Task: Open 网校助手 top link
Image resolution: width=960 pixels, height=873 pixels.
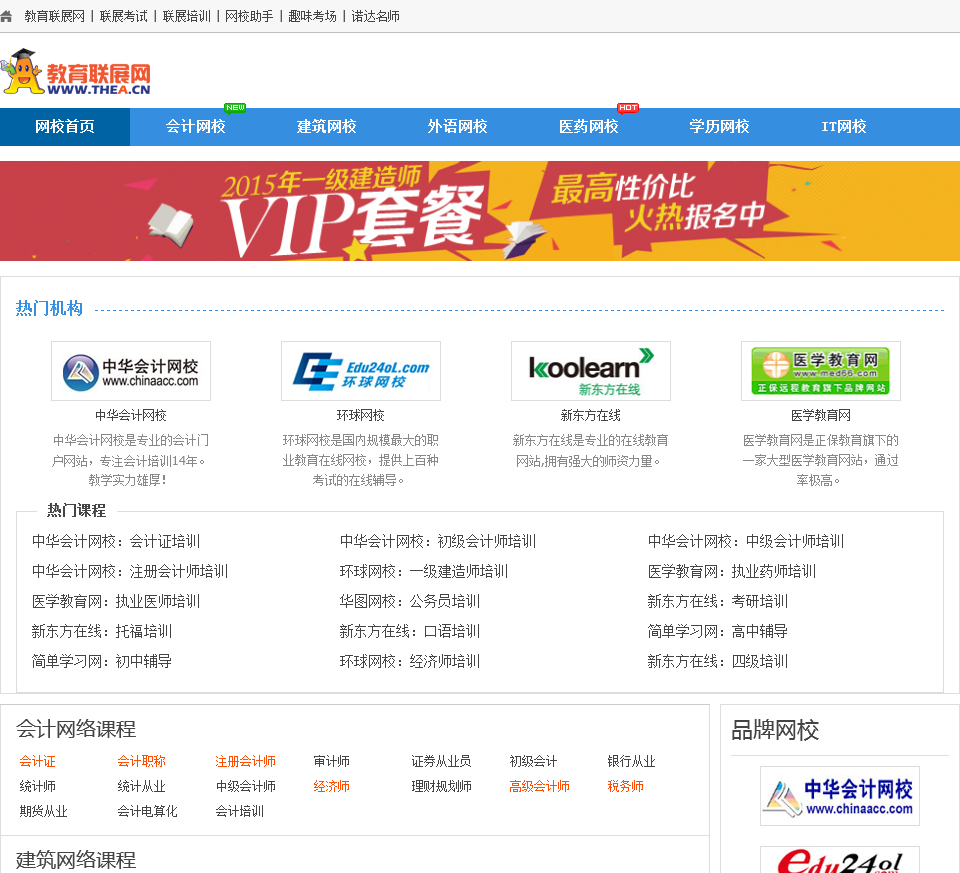Action: tap(249, 17)
